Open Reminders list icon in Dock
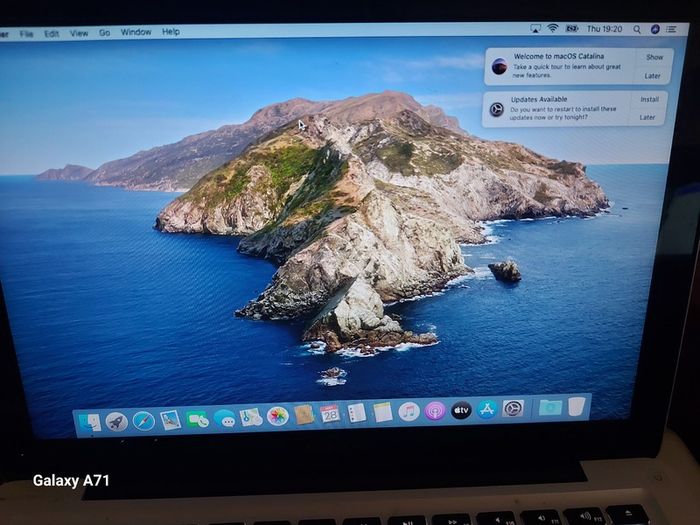 (x=357, y=413)
